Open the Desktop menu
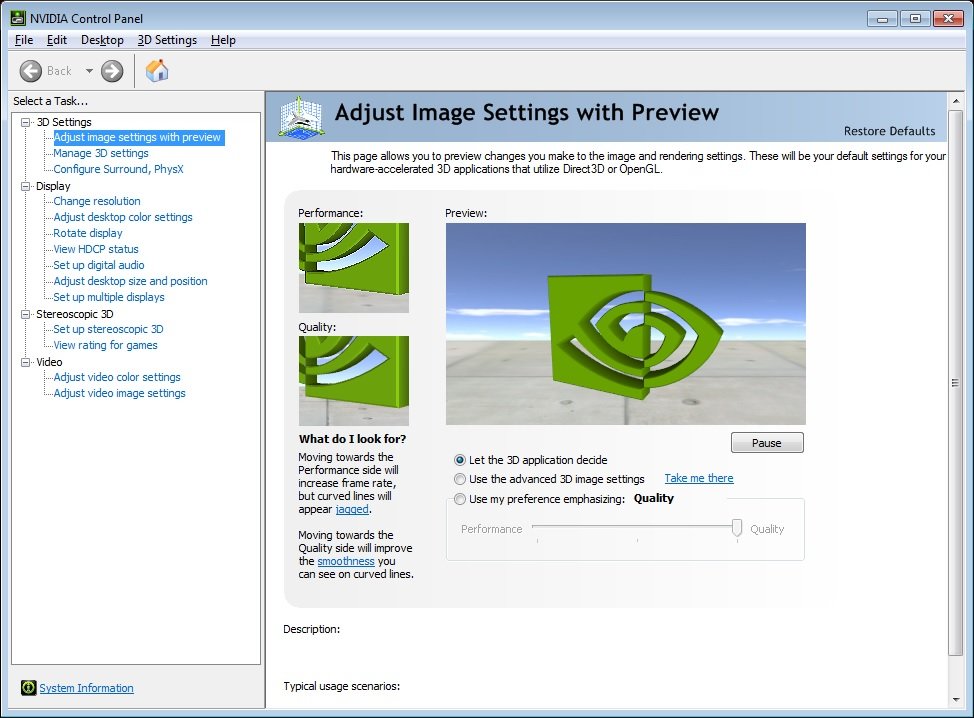The width and height of the screenshot is (974, 718). pos(102,40)
